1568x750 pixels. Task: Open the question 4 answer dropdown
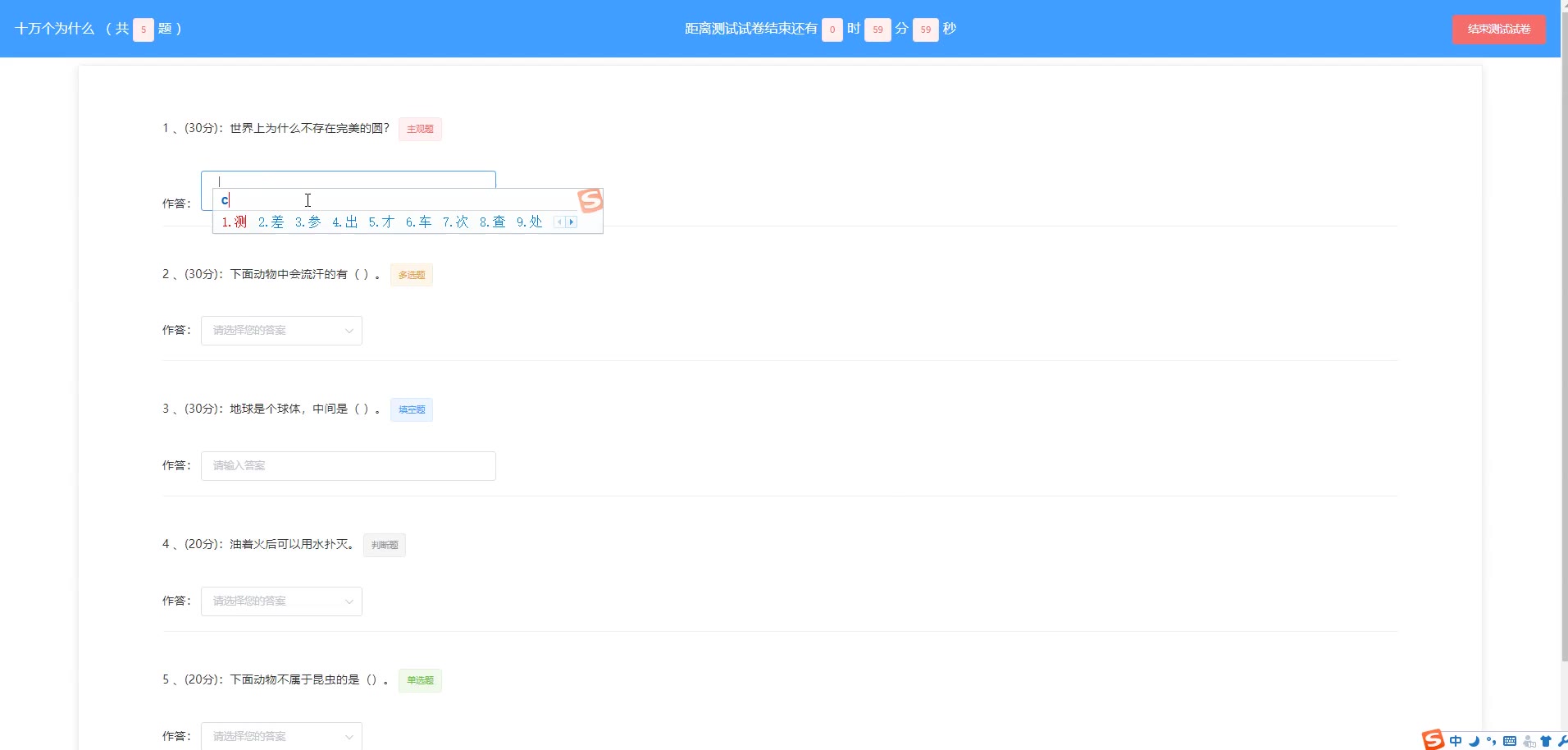point(281,601)
